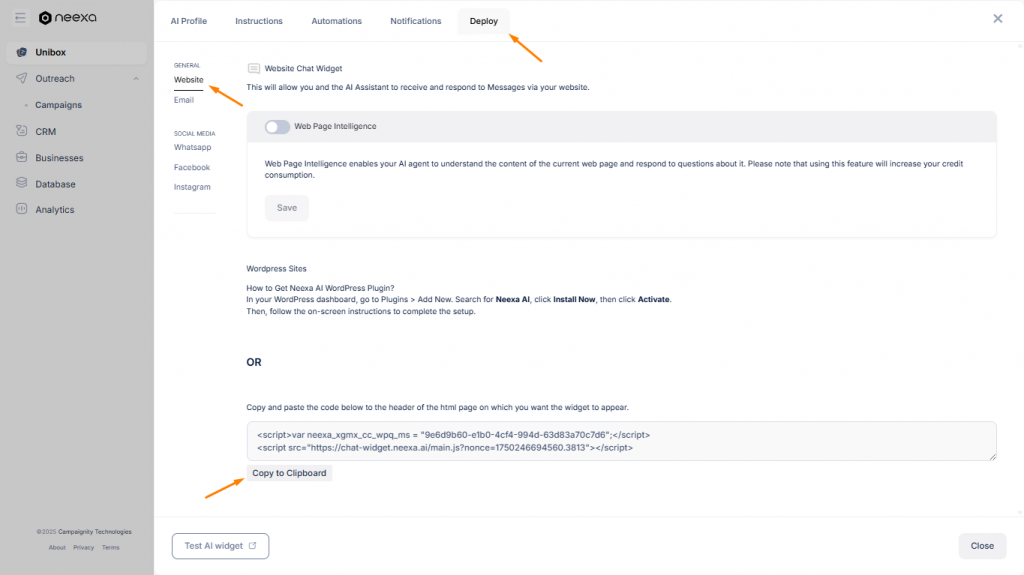Collapse the Outreach section chevron
1024x575 pixels.
pos(136,79)
